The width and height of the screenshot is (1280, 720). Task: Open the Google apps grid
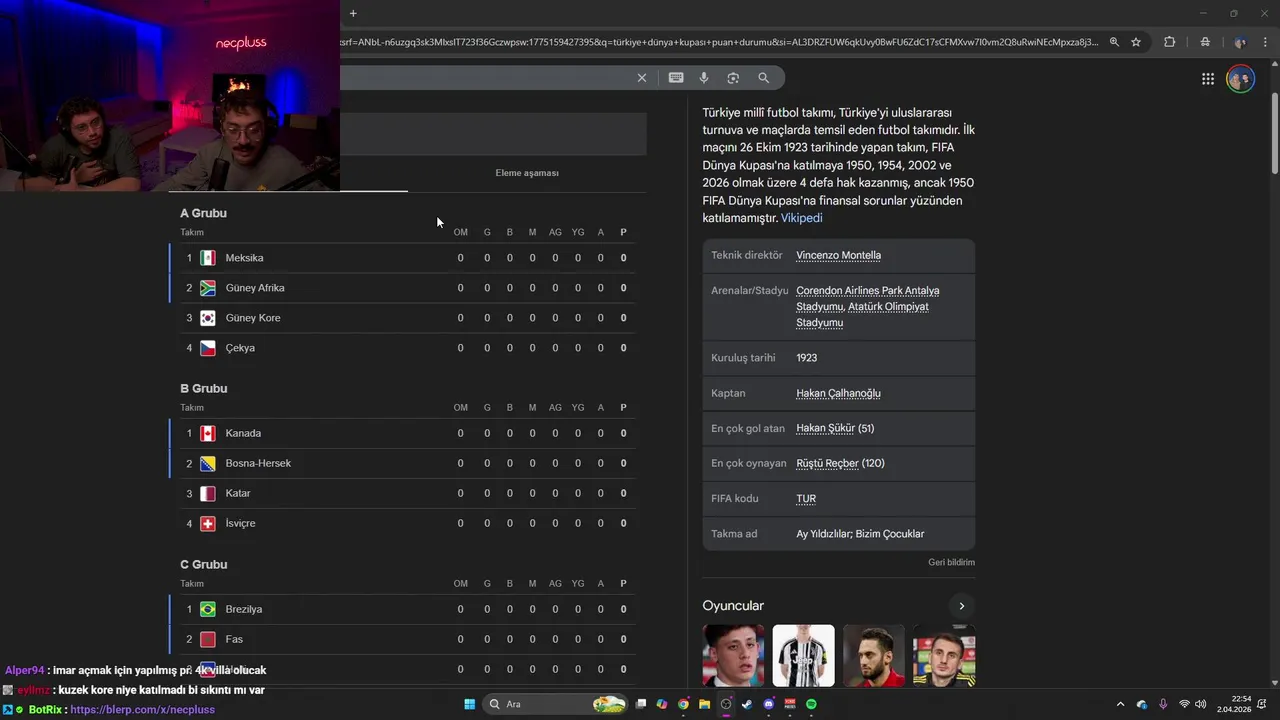[1208, 79]
